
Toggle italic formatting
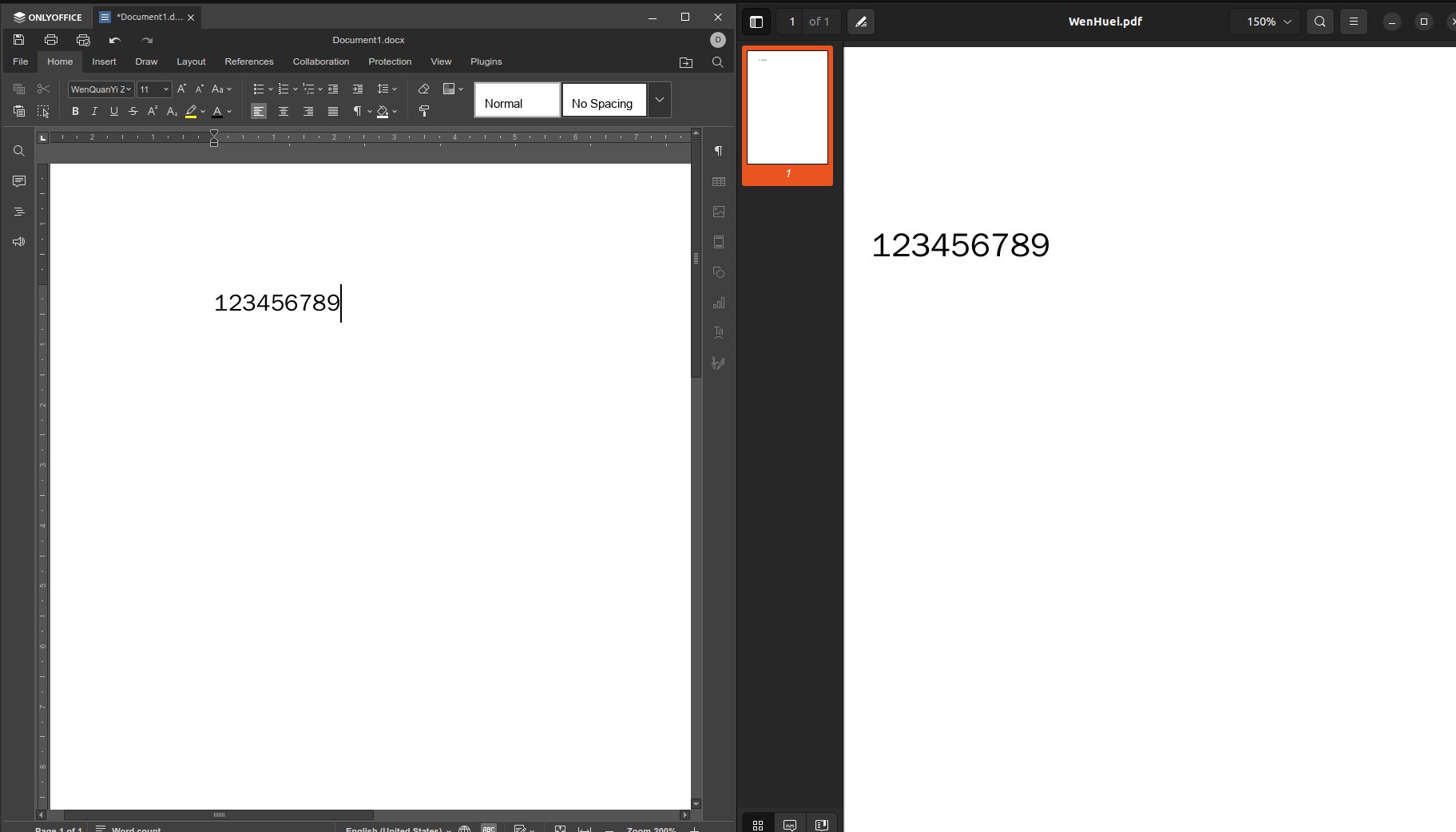tap(93, 112)
